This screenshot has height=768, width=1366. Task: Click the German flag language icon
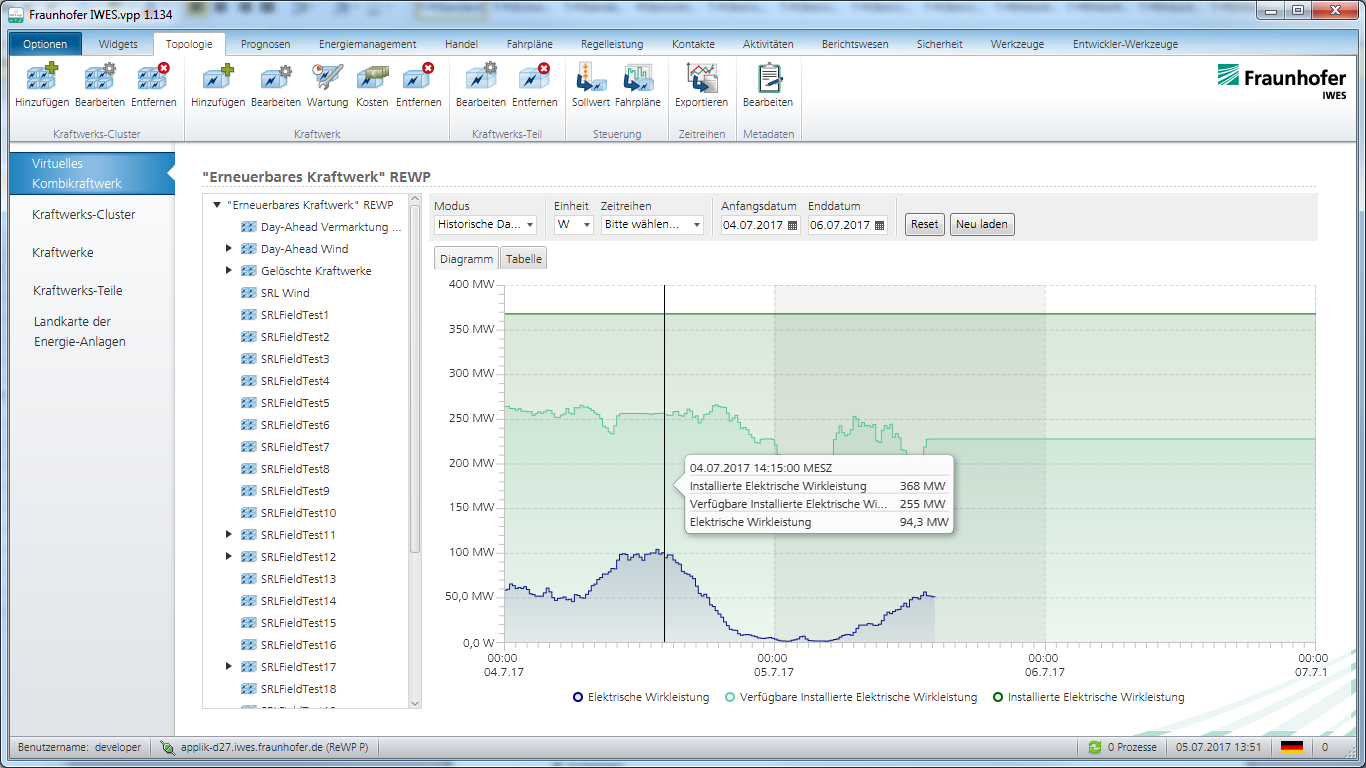point(1292,747)
